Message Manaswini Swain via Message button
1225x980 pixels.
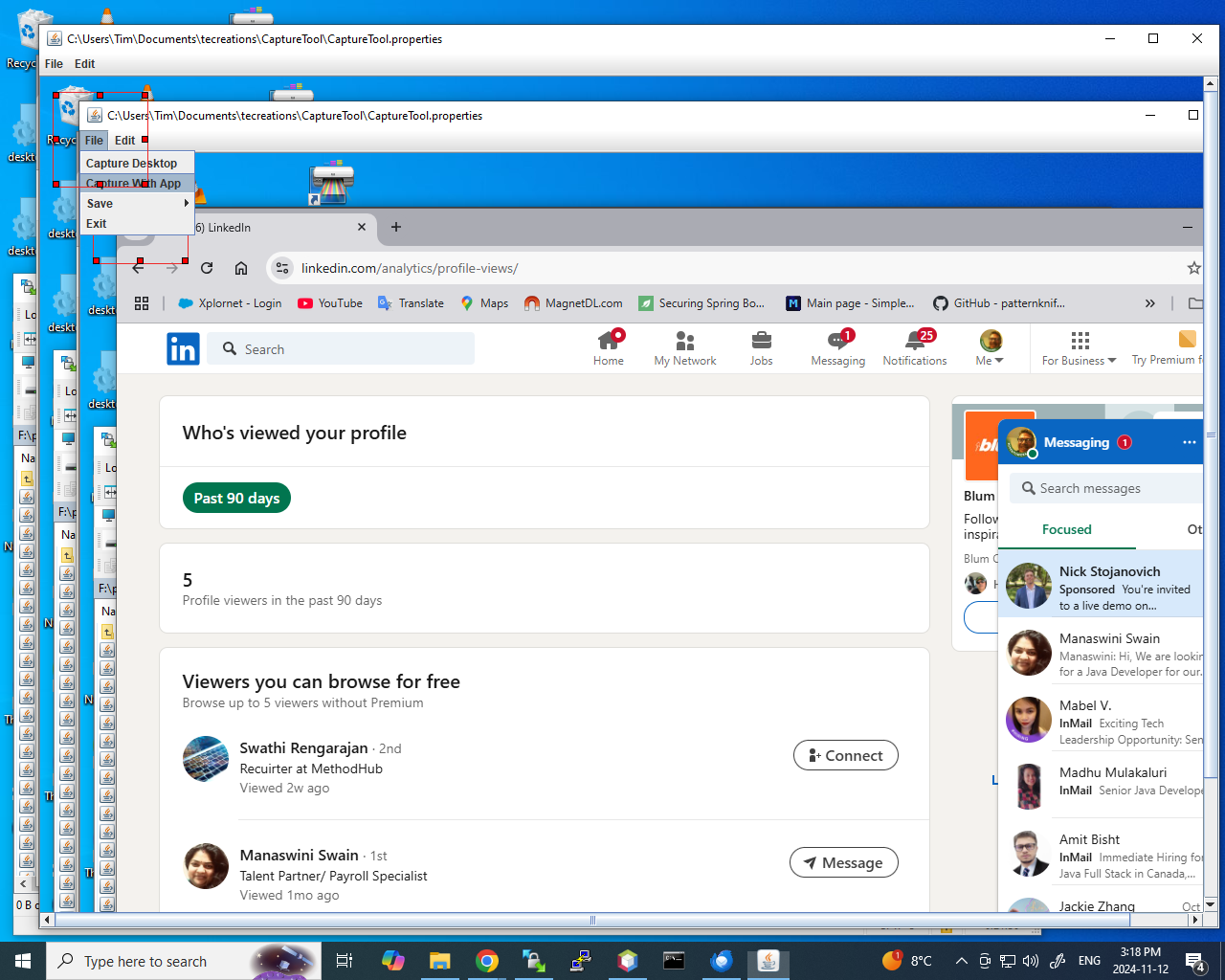[x=844, y=863]
